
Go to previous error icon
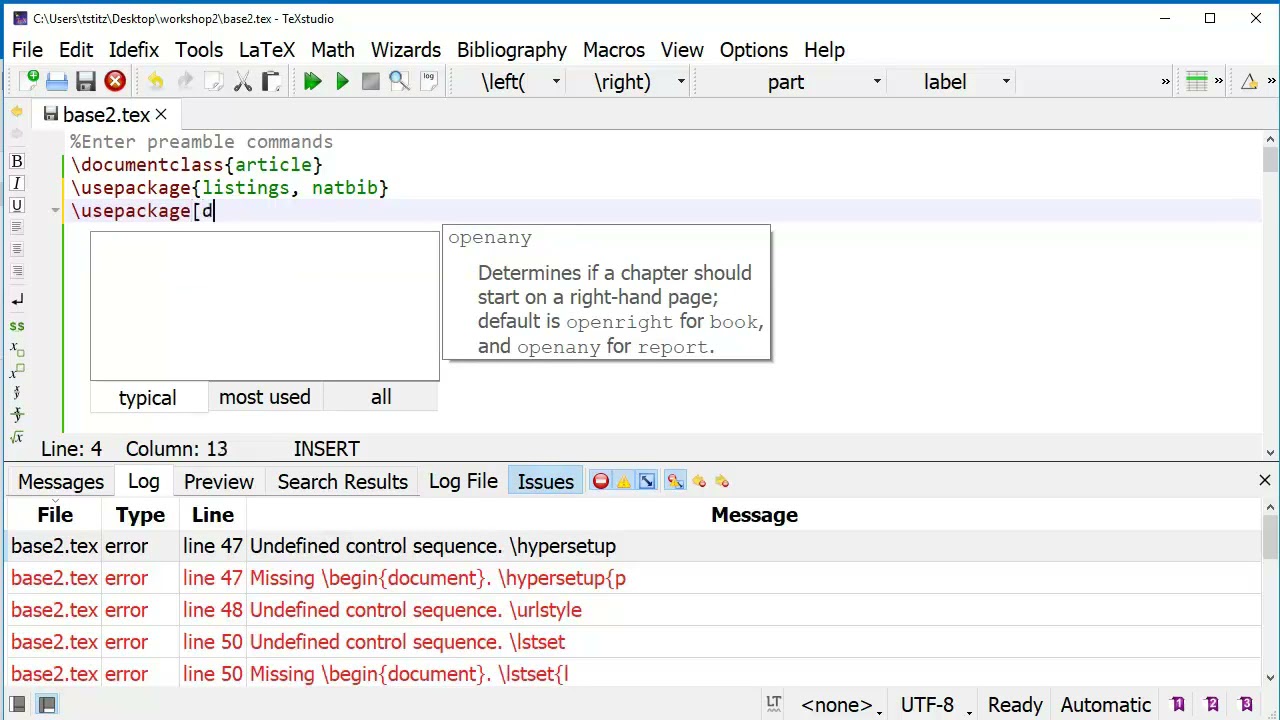click(x=699, y=481)
